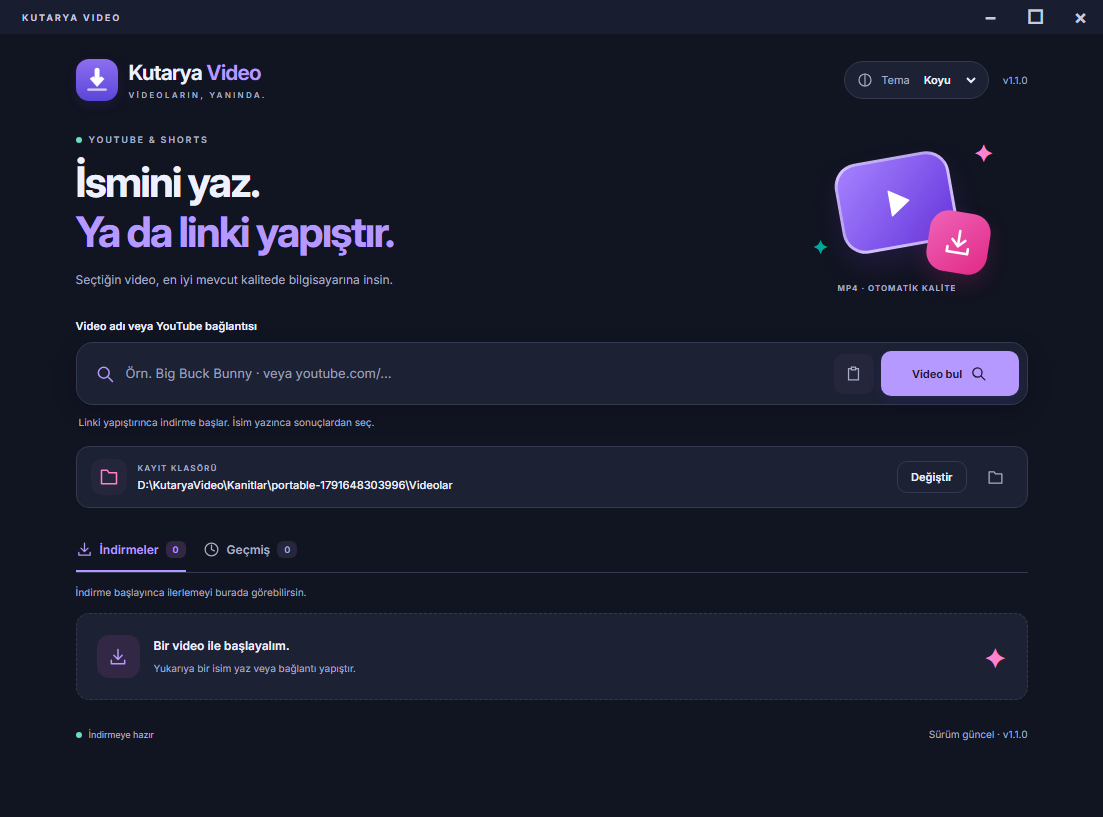Click the Kutarya Video app title
The image size is (1103, 817).
[x=195, y=72]
